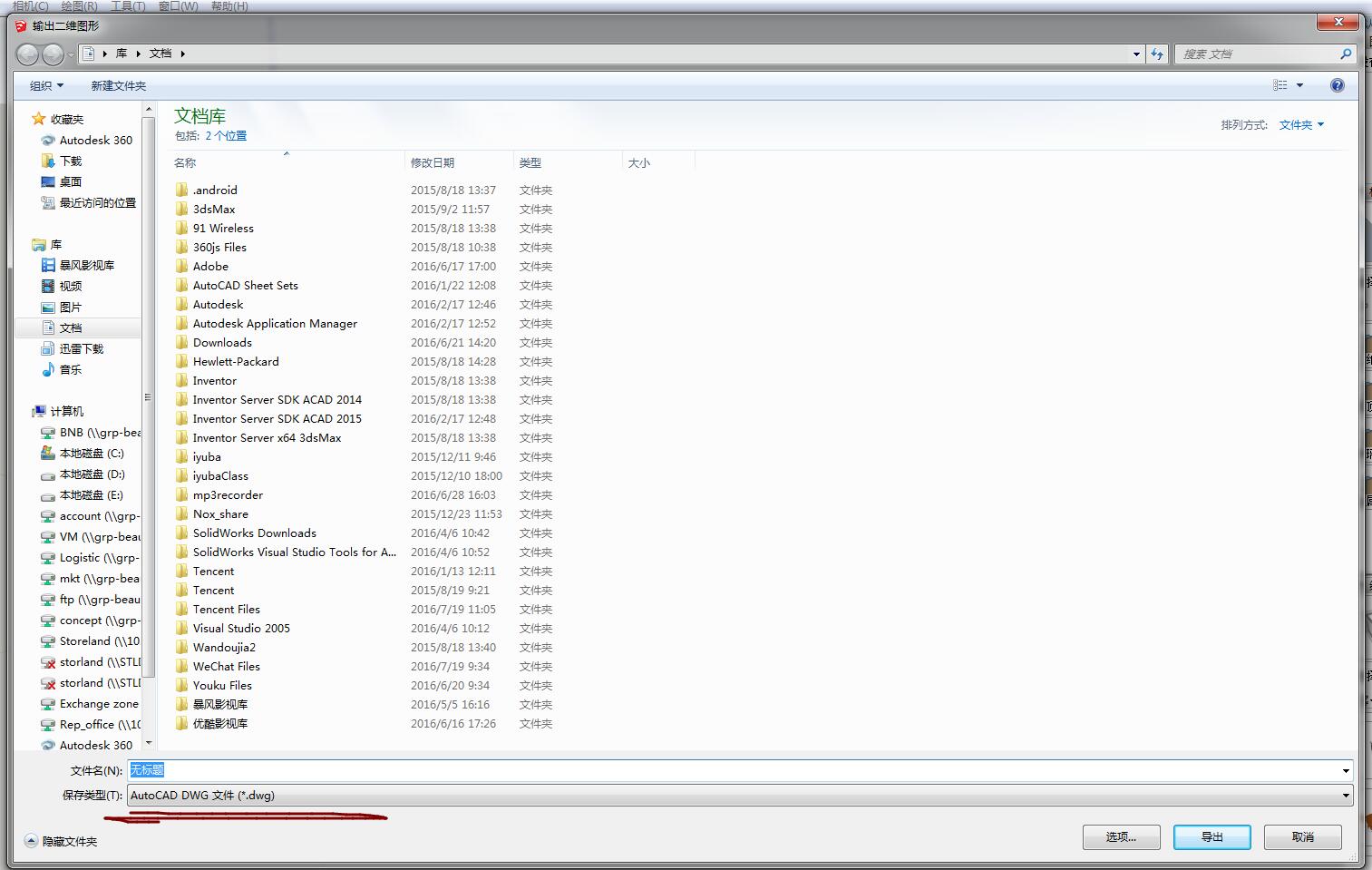Viewport: 1372px width, 870px height.
Task: Click the 下载 folder icon in sidebar
Action: pos(48,161)
